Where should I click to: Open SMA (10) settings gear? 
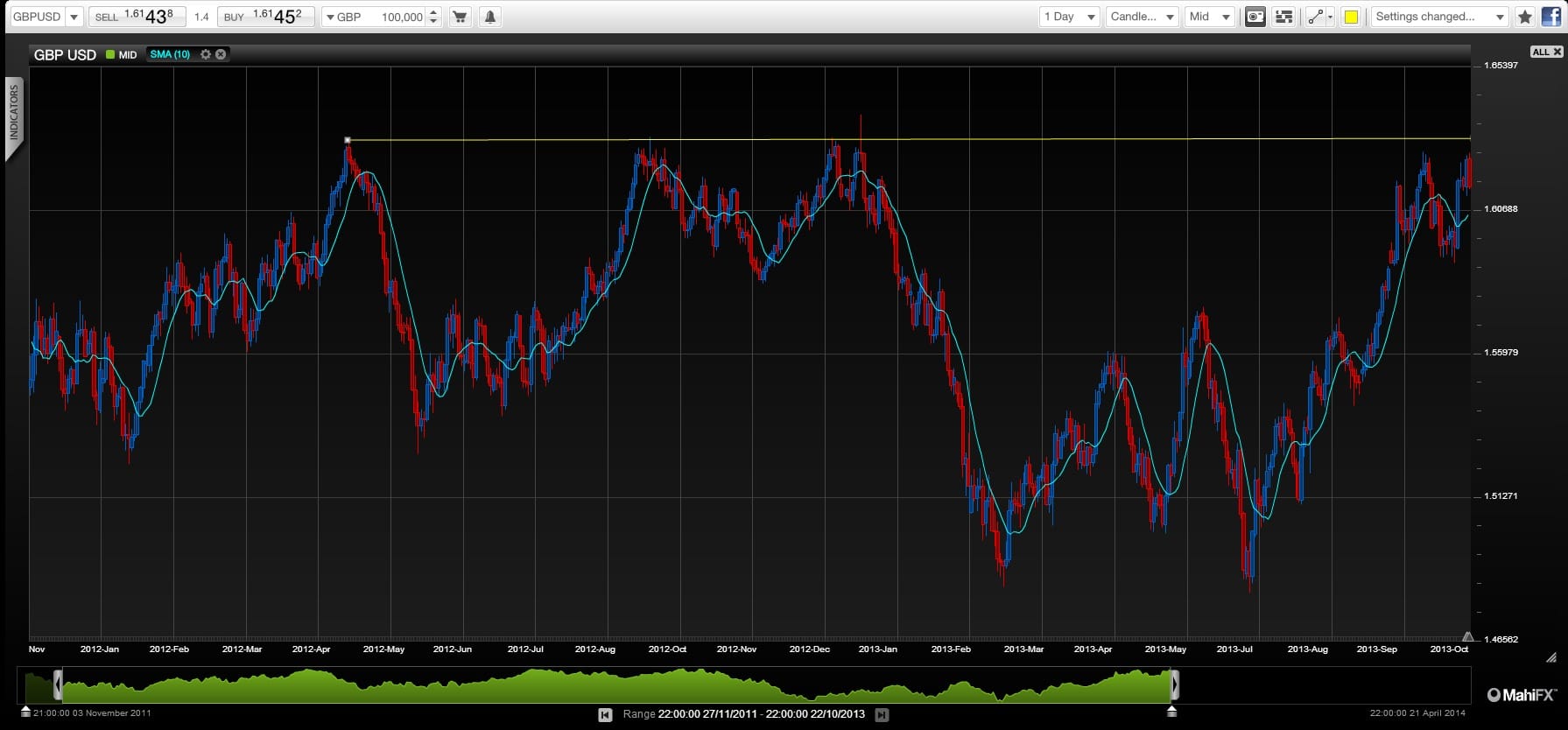tap(206, 54)
